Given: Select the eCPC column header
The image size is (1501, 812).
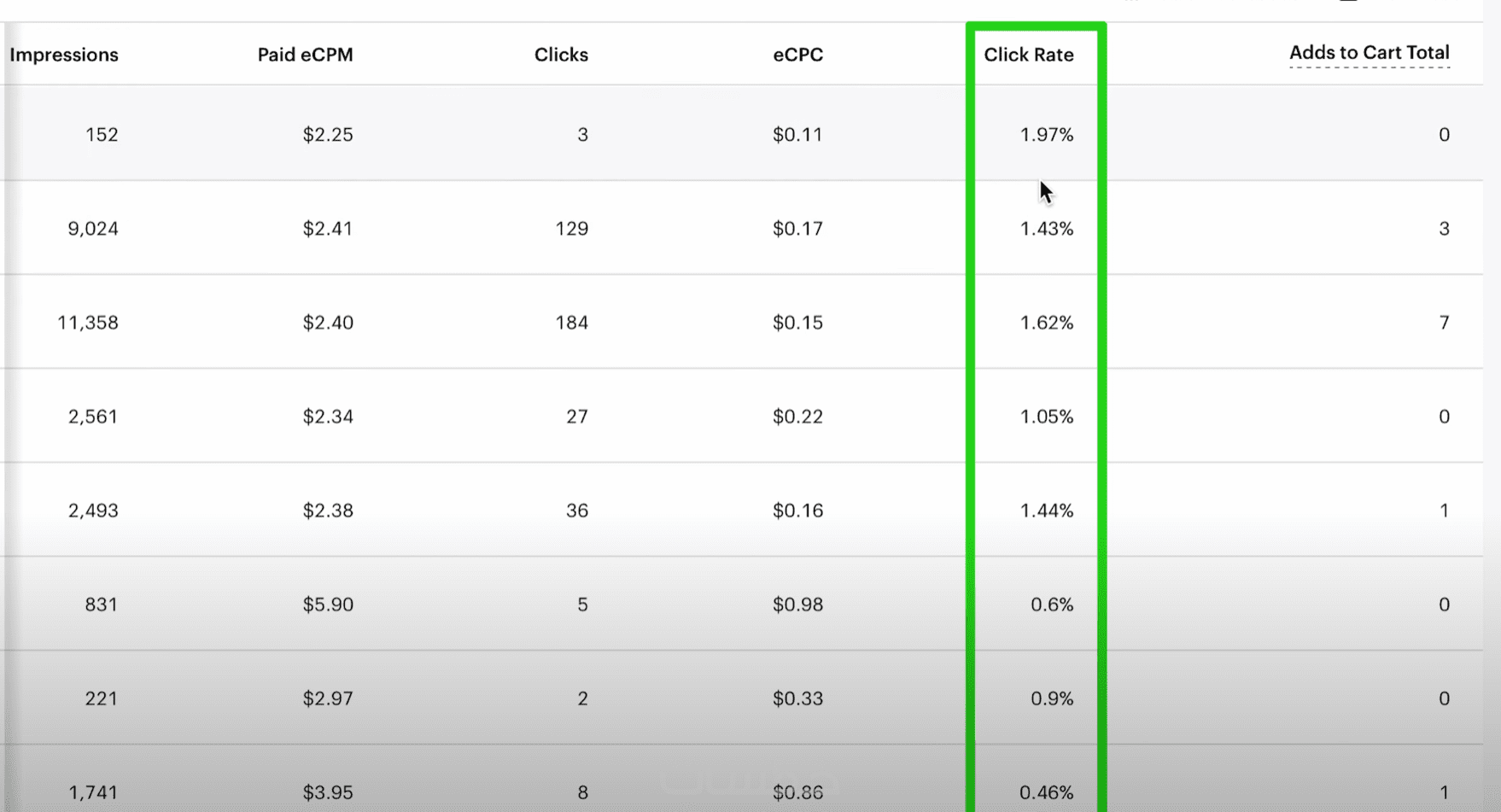Looking at the screenshot, I should [x=797, y=55].
